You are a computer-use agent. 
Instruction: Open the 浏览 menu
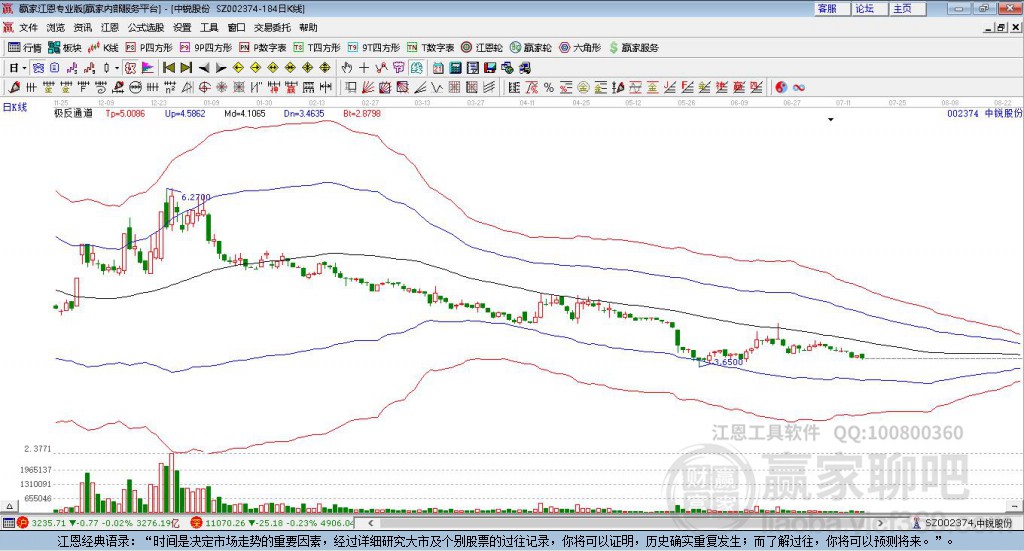pos(56,27)
